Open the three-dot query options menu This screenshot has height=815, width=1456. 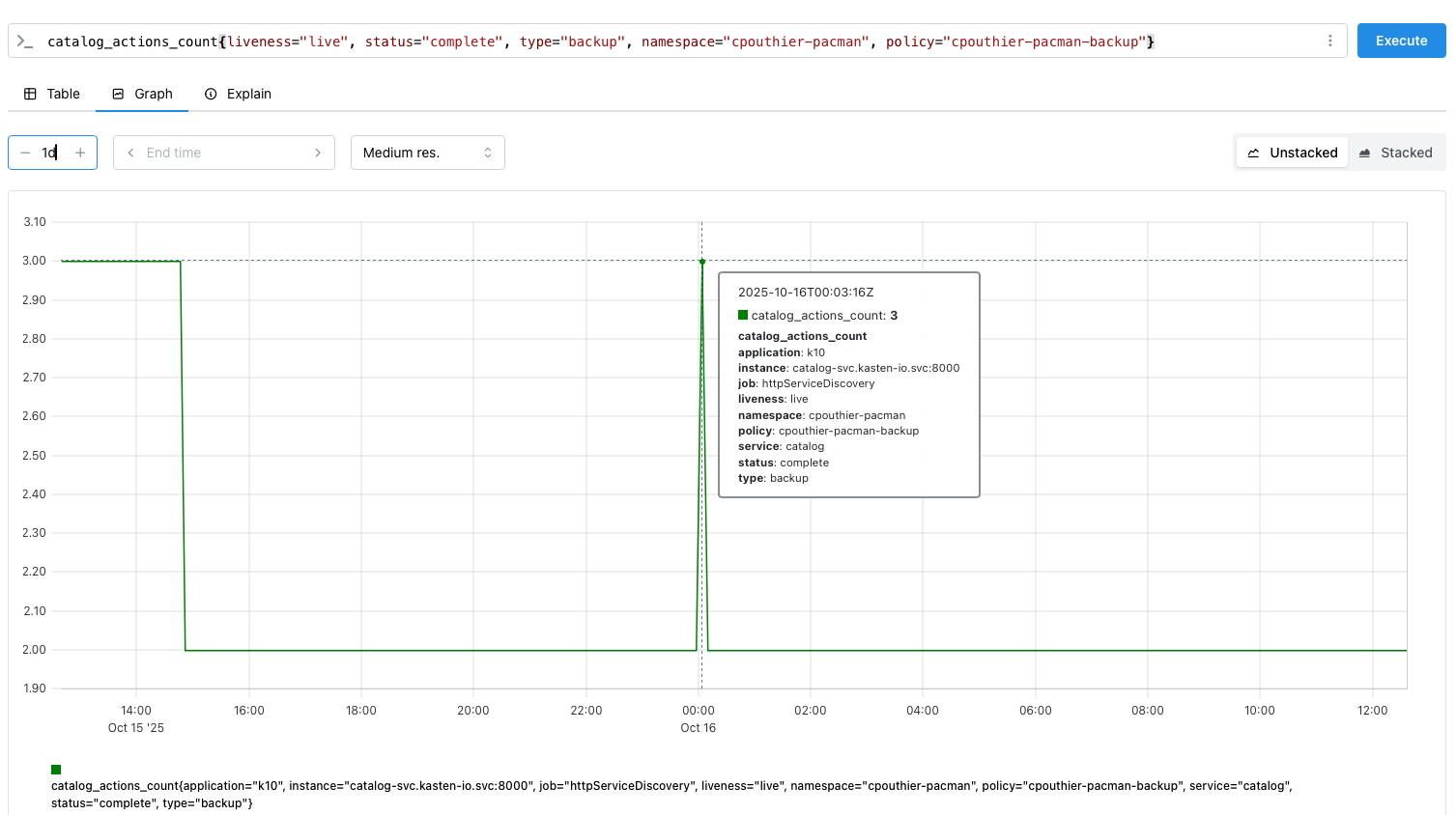click(1329, 41)
